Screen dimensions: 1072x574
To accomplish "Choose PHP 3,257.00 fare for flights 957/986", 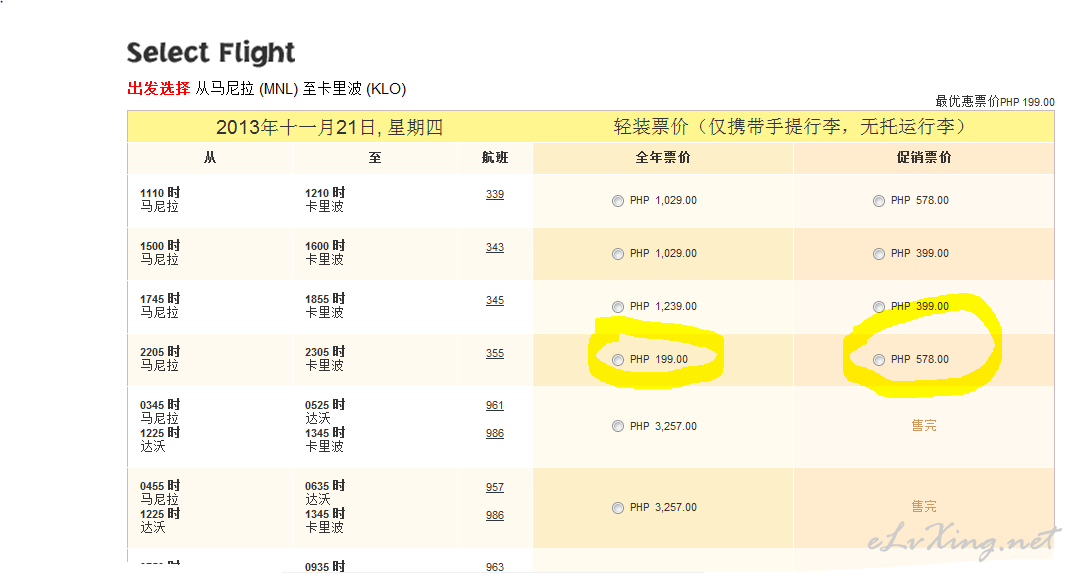I will coord(618,508).
